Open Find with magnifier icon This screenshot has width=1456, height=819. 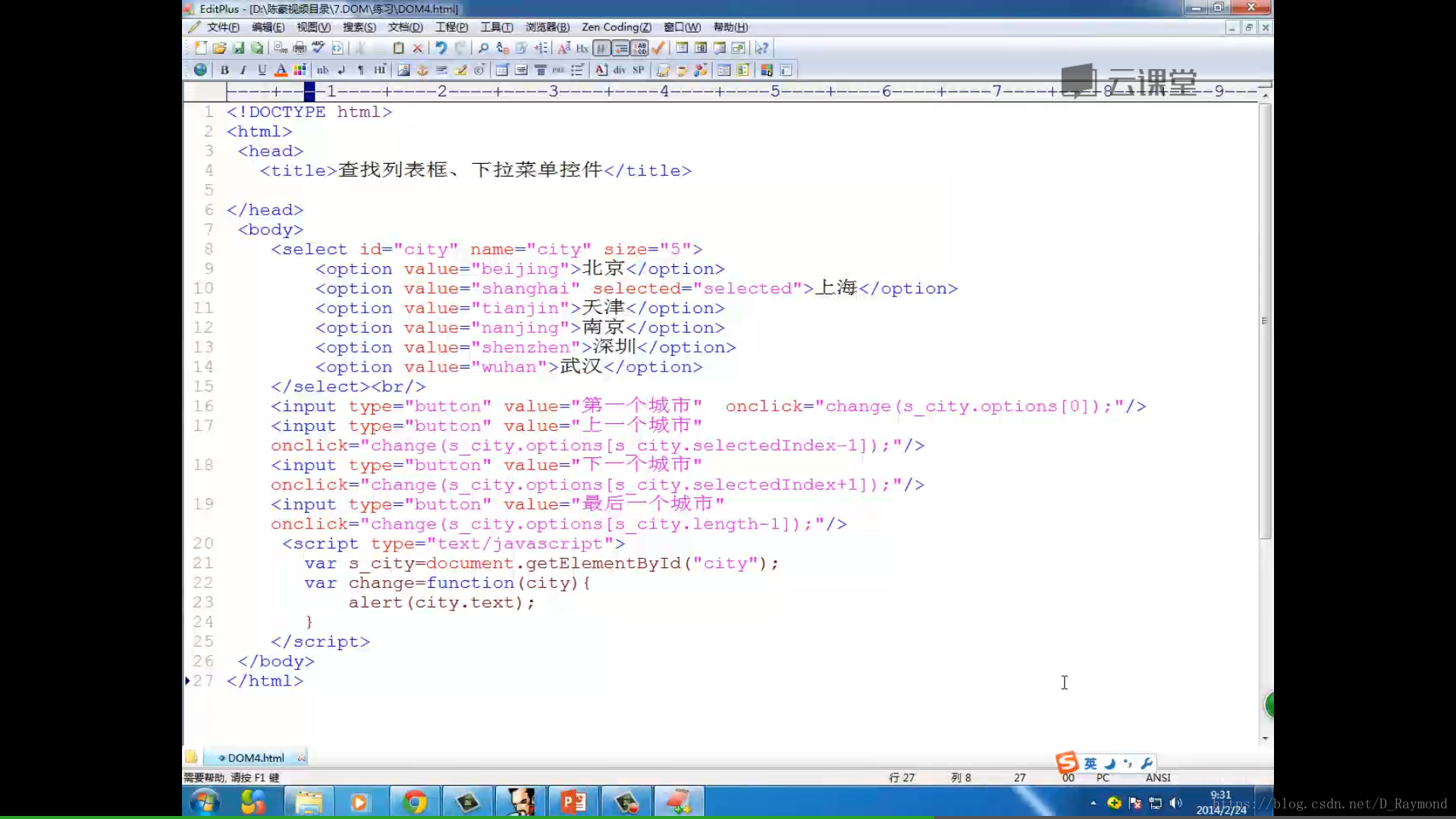tap(483, 48)
